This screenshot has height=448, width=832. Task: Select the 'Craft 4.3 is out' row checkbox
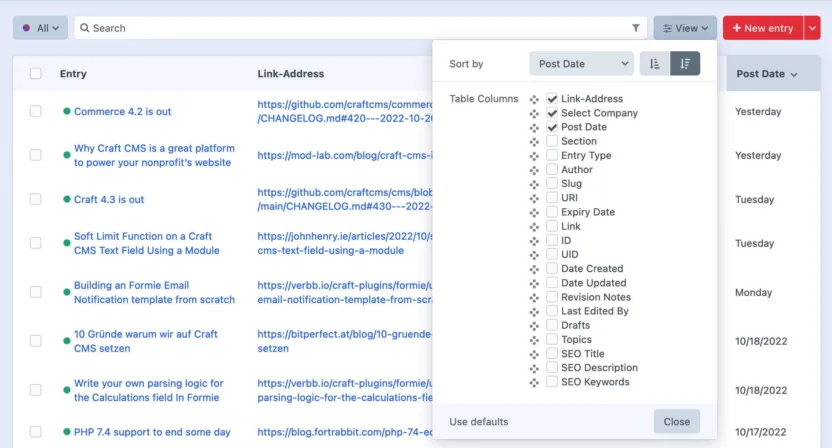point(36,199)
